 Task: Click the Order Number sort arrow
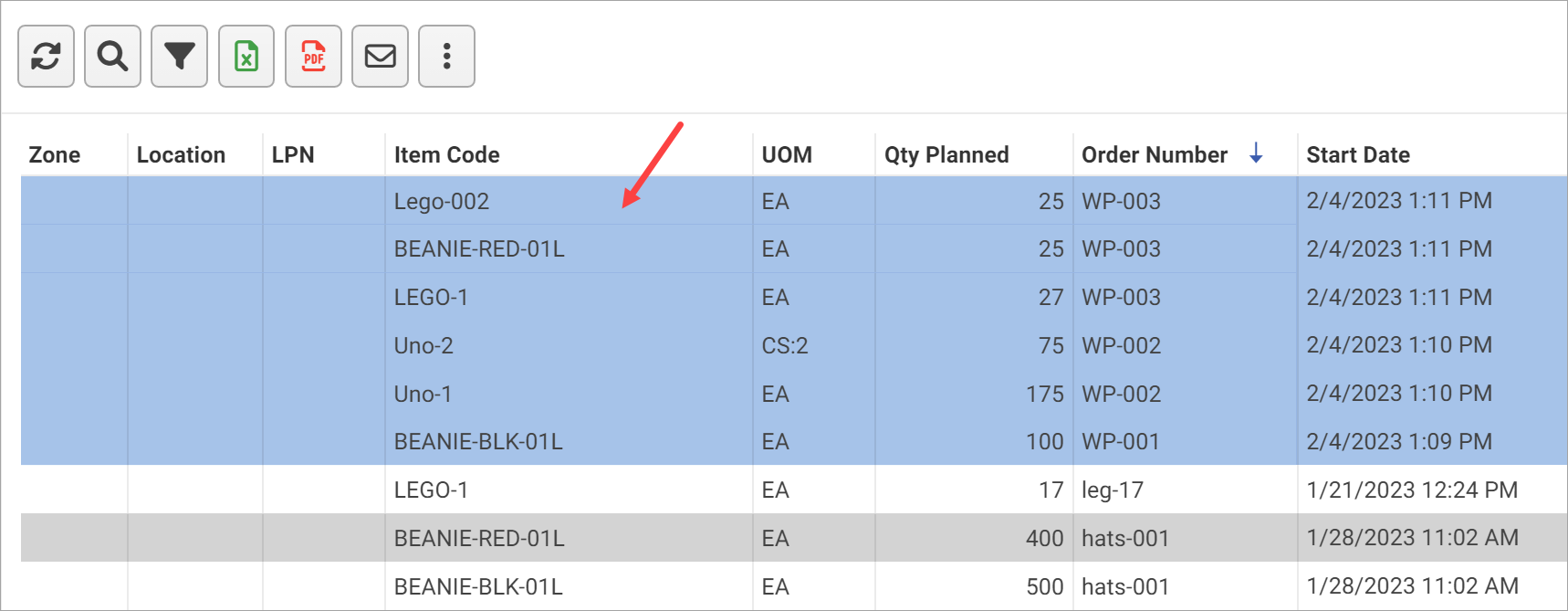tap(1256, 153)
